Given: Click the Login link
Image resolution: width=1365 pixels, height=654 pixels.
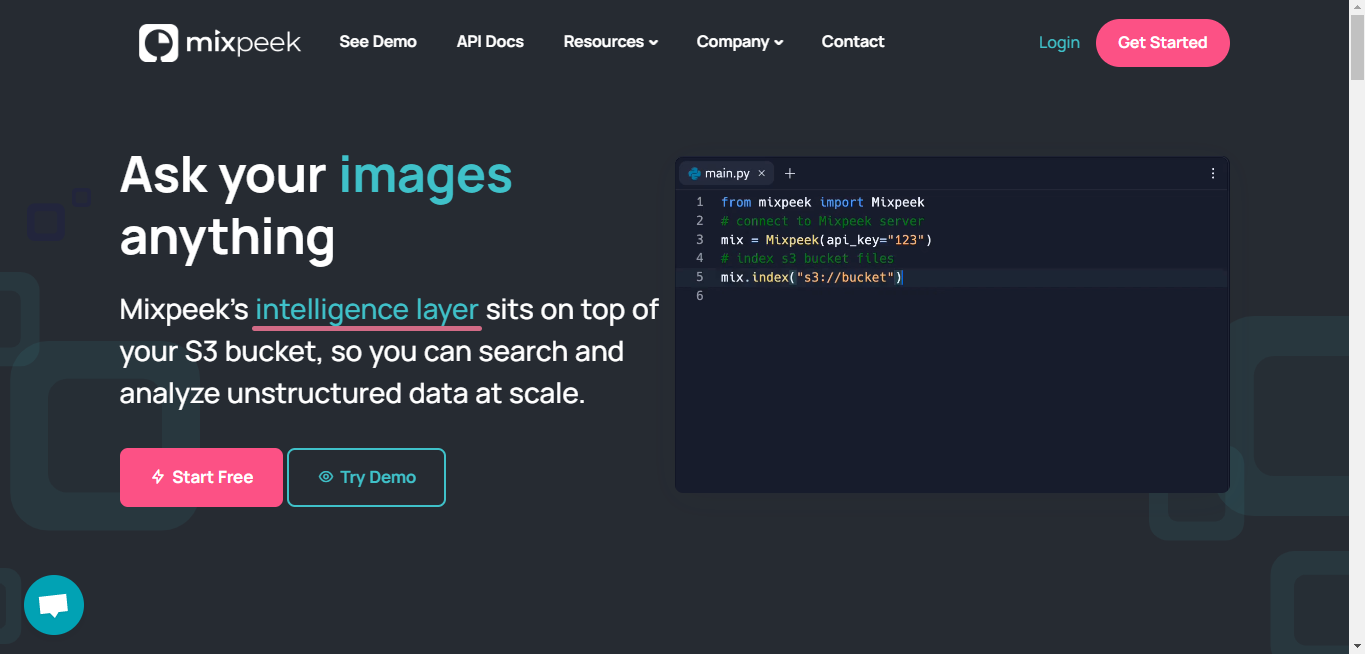Looking at the screenshot, I should click(1059, 42).
